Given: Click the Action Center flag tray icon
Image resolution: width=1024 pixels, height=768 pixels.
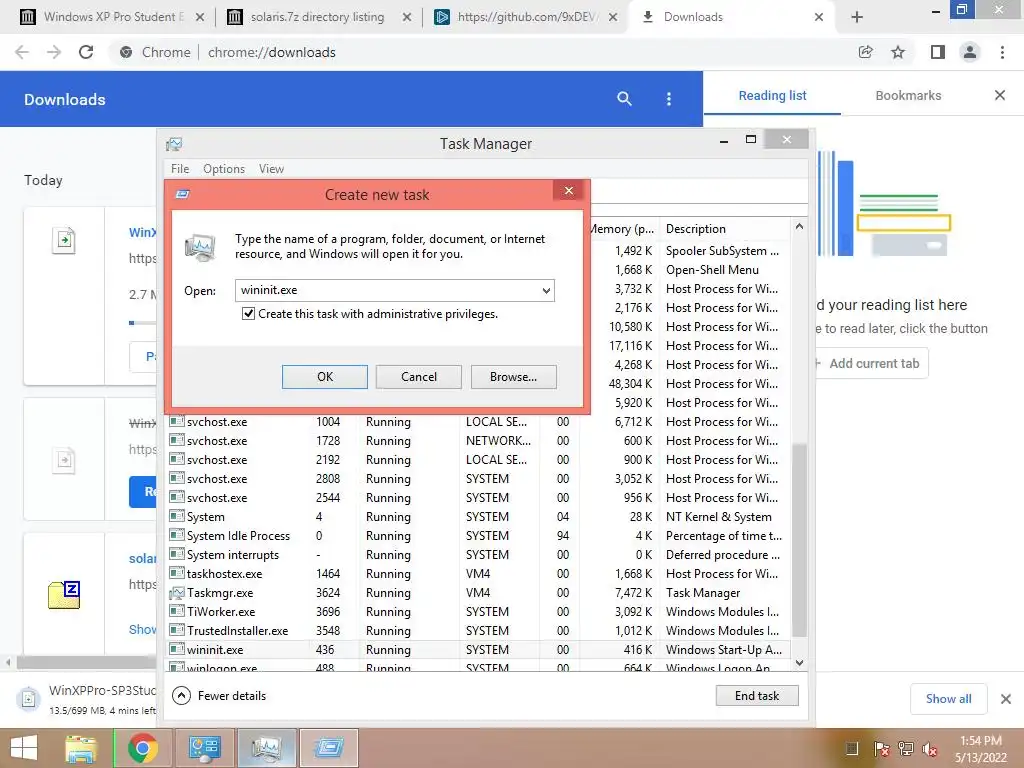Looking at the screenshot, I should [x=881, y=749].
